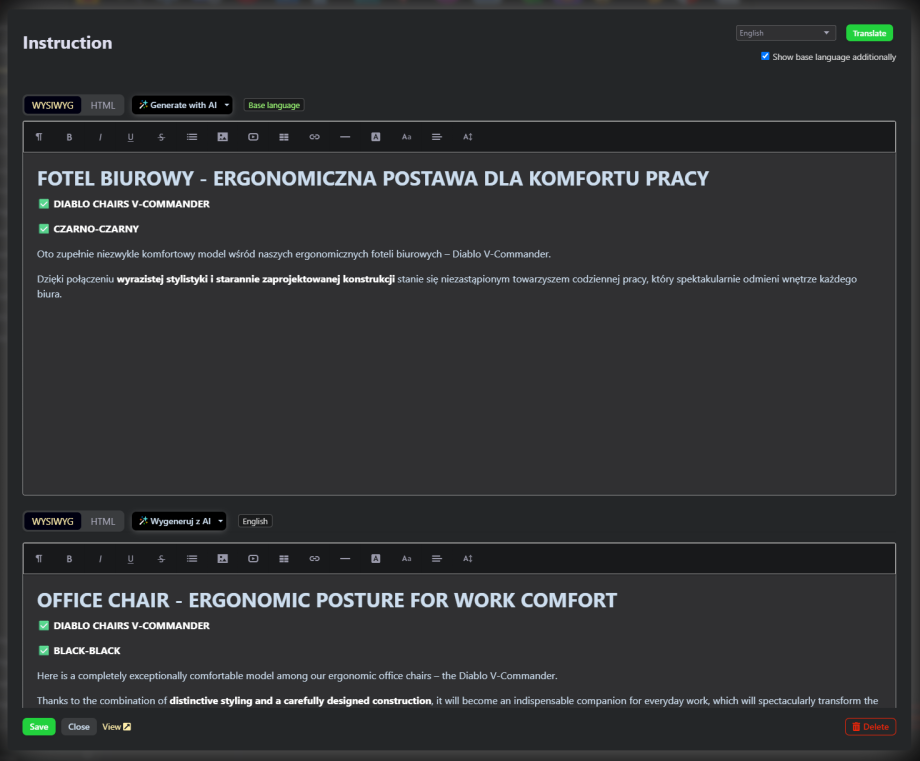The image size is (920, 761).
Task: Click the paragraph format icon in base language toolbar
Action: (39, 137)
